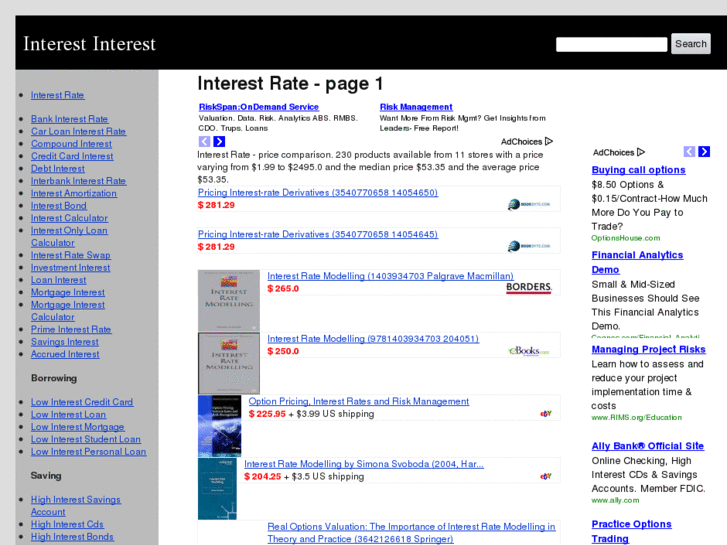This screenshot has height=545, width=727.
Task: Open the Loan Interest link
Action: [x=58, y=280]
